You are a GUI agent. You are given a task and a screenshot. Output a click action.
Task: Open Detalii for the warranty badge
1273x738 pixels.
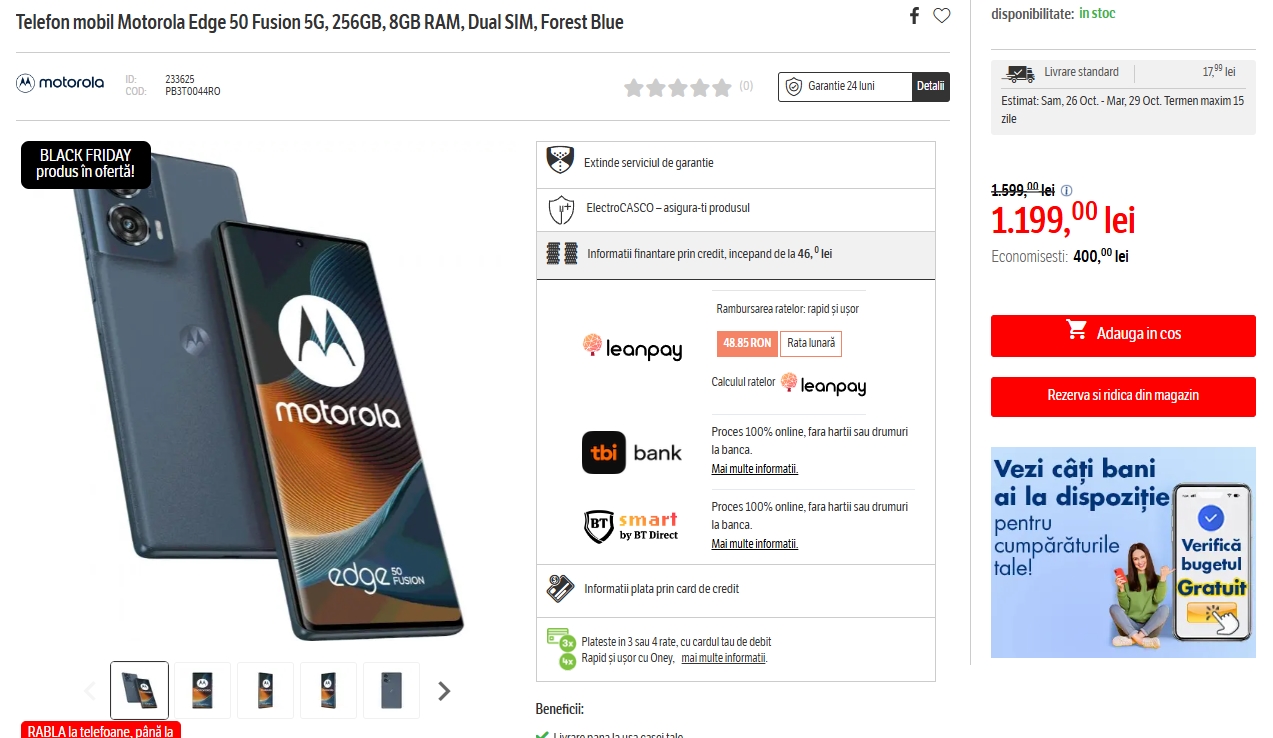(930, 86)
